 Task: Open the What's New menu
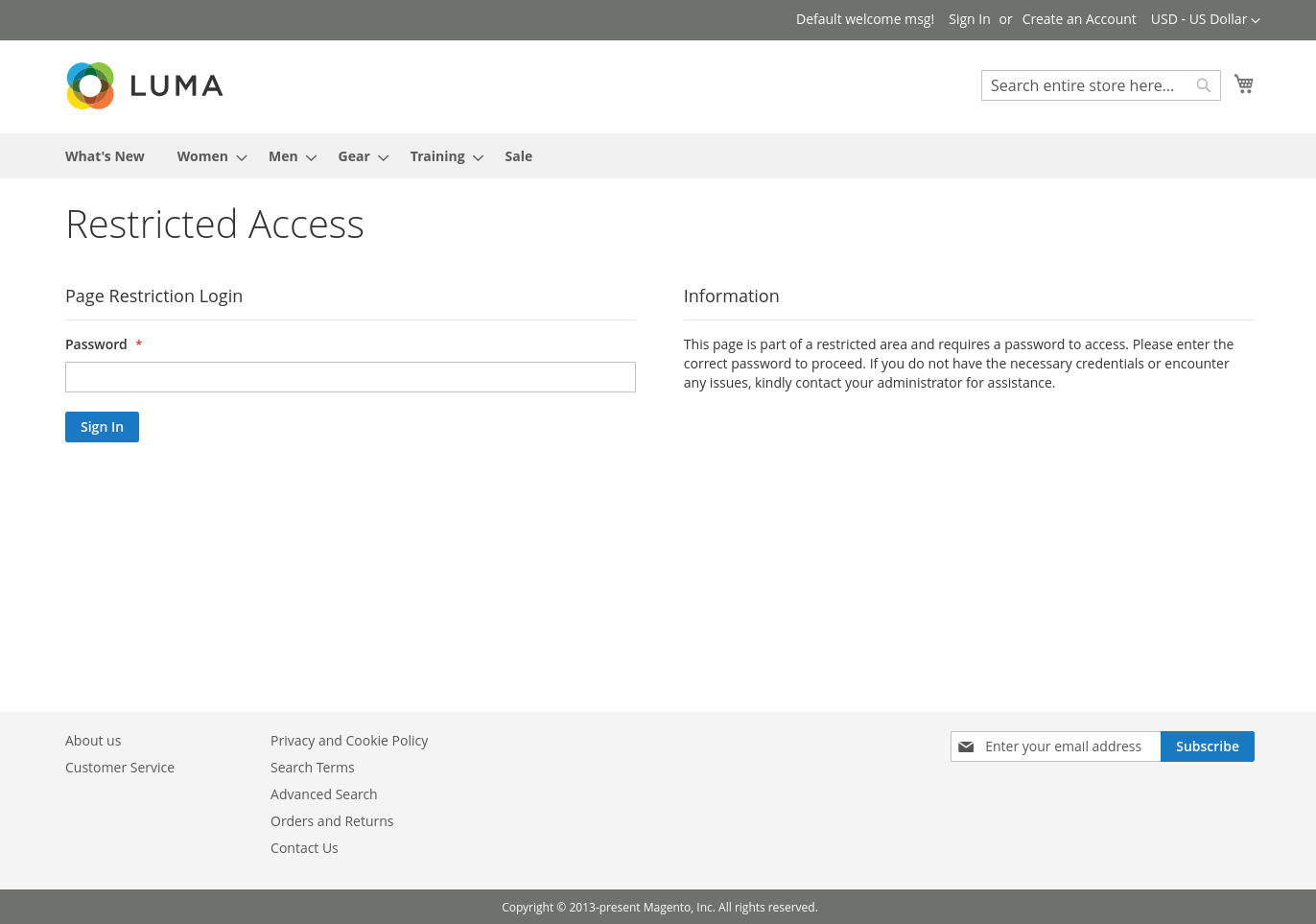pyautogui.click(x=105, y=156)
